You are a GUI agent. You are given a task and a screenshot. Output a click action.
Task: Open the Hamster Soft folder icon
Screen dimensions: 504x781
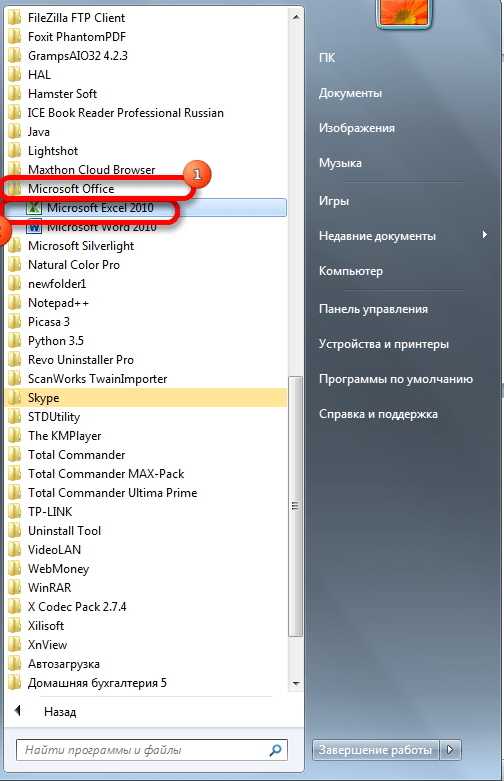[15, 94]
